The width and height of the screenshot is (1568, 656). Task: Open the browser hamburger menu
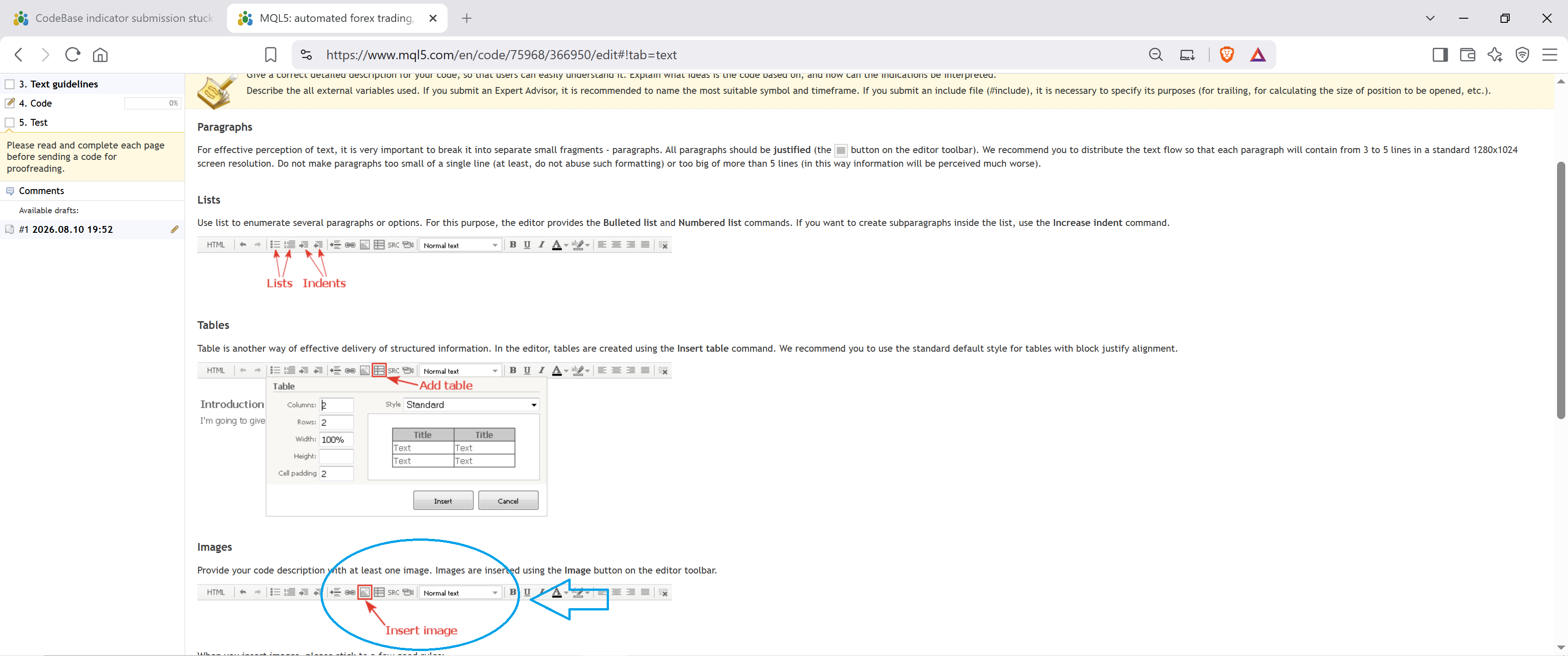point(1549,55)
